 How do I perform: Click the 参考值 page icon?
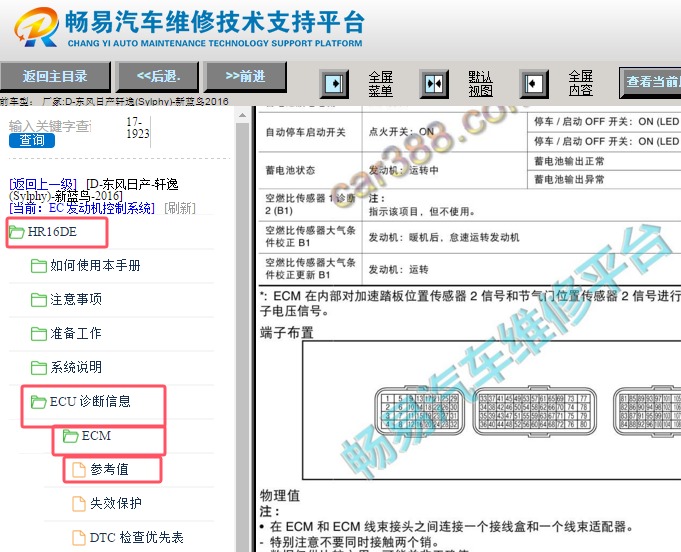79,469
